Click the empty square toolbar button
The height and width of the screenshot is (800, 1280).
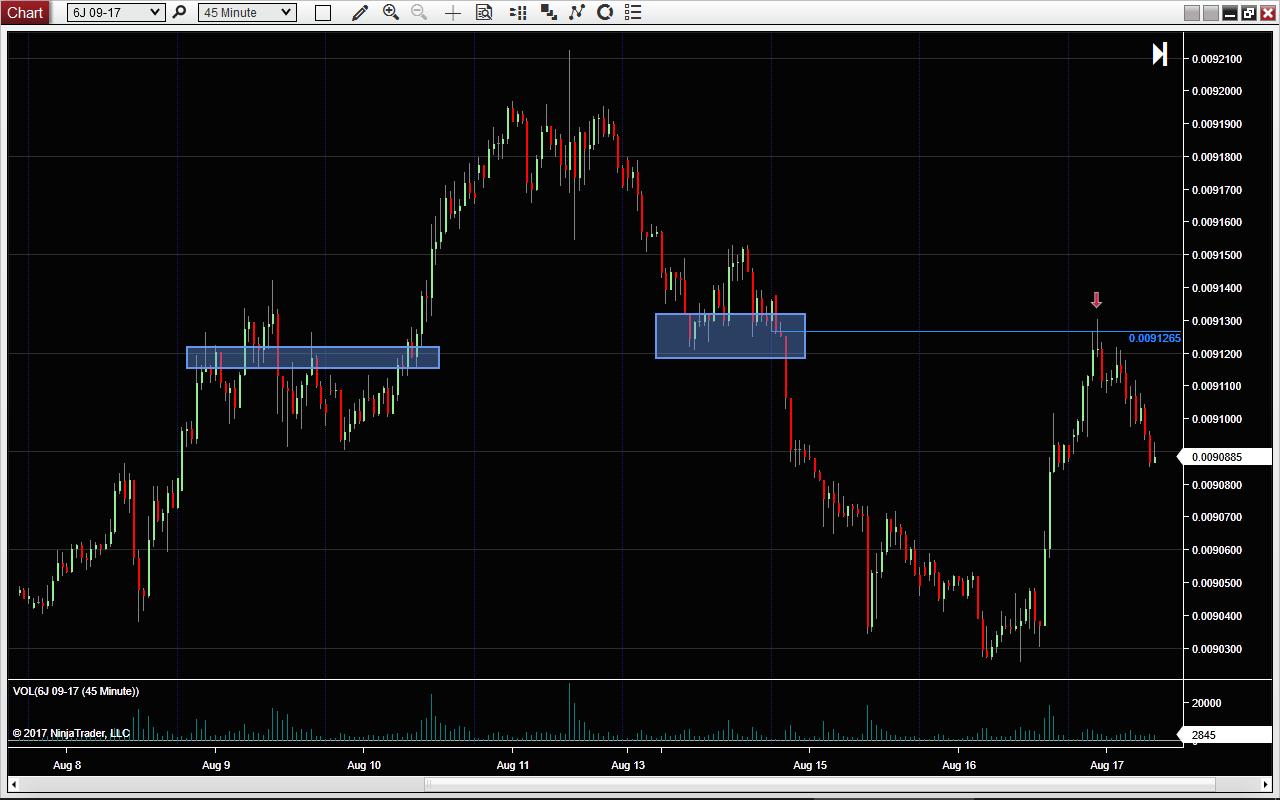click(x=323, y=13)
